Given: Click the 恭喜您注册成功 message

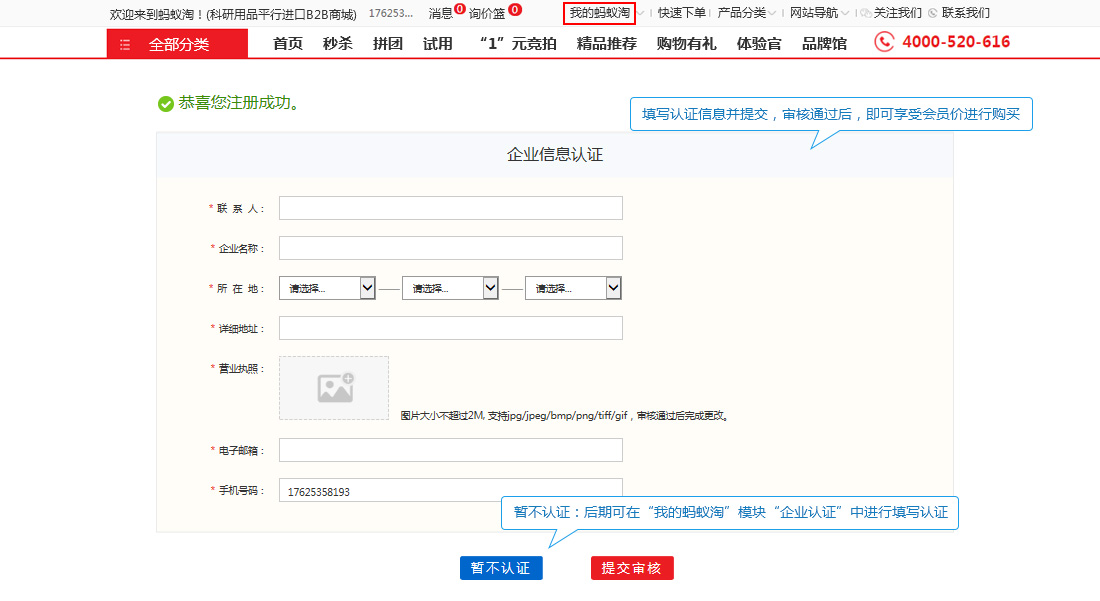Looking at the screenshot, I should pyautogui.click(x=241, y=103).
